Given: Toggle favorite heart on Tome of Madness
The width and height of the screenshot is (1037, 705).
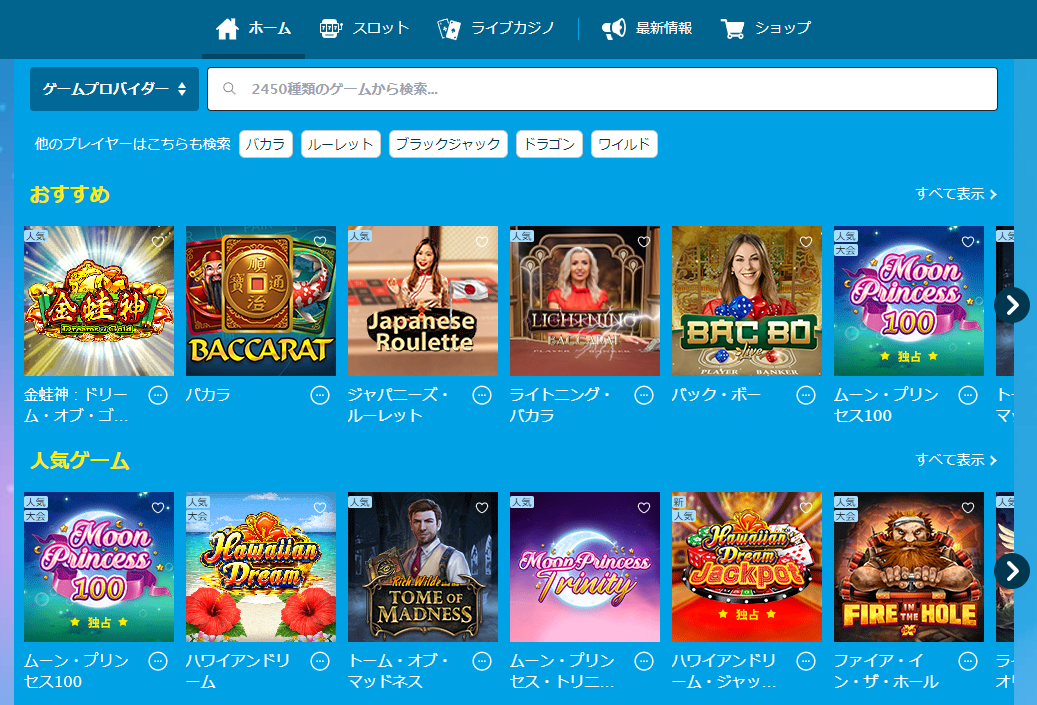Looking at the screenshot, I should point(482,508).
